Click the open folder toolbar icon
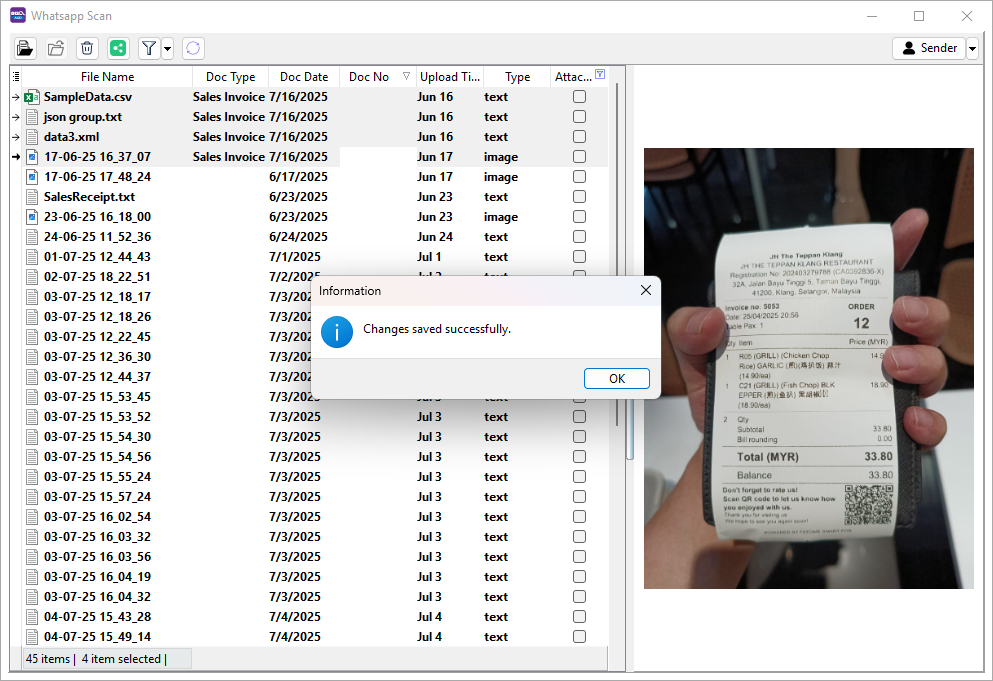 25,48
